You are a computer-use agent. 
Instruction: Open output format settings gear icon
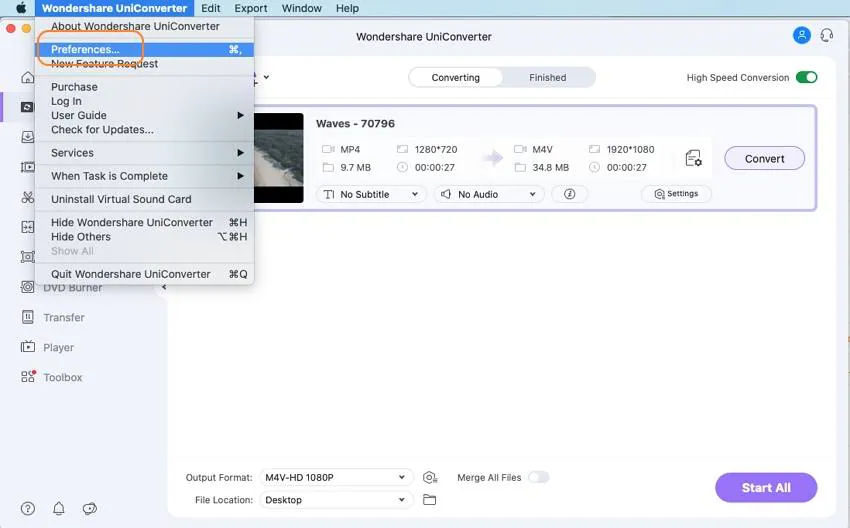429,478
